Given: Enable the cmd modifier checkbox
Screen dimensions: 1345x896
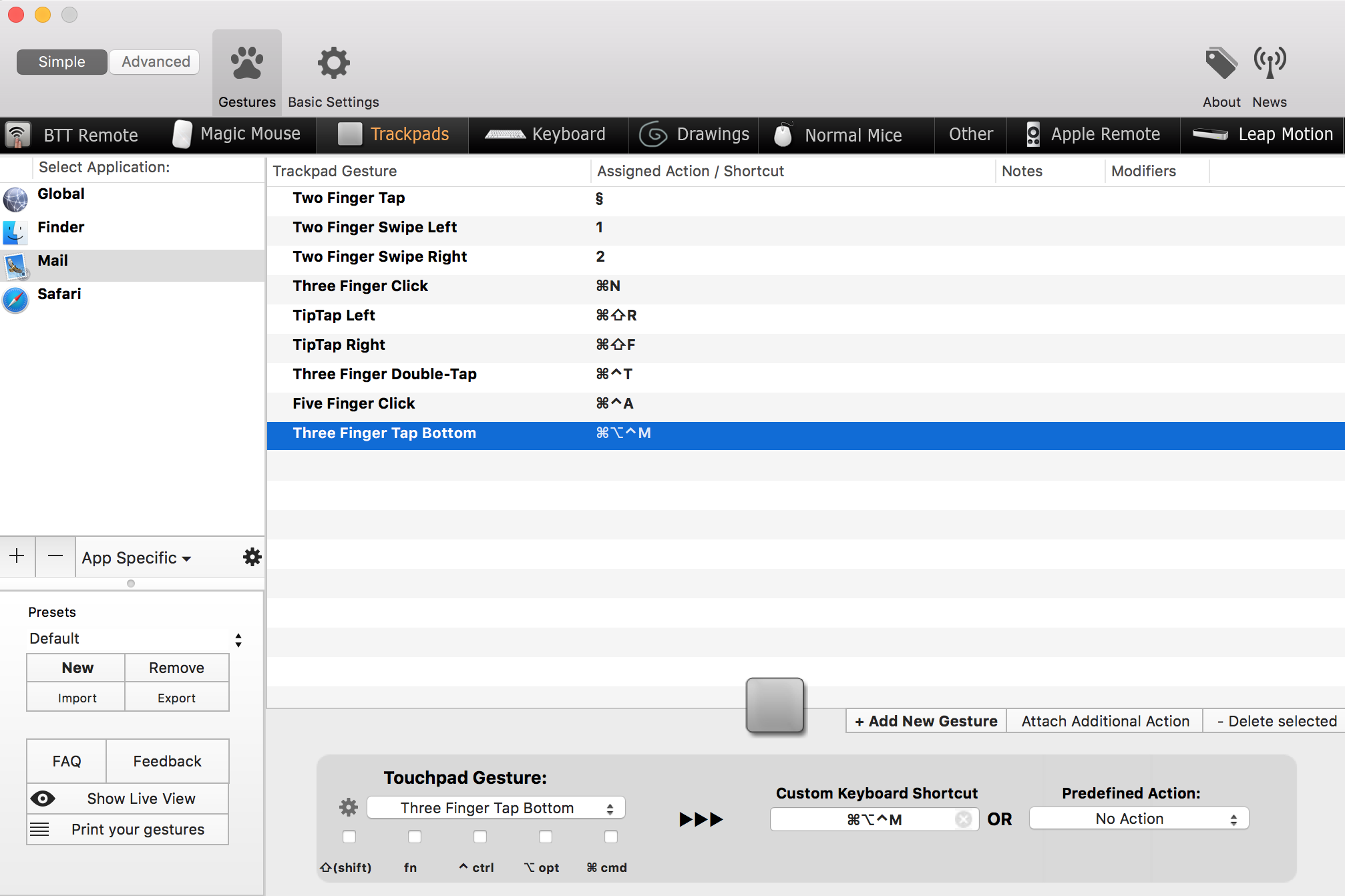Looking at the screenshot, I should 611,837.
